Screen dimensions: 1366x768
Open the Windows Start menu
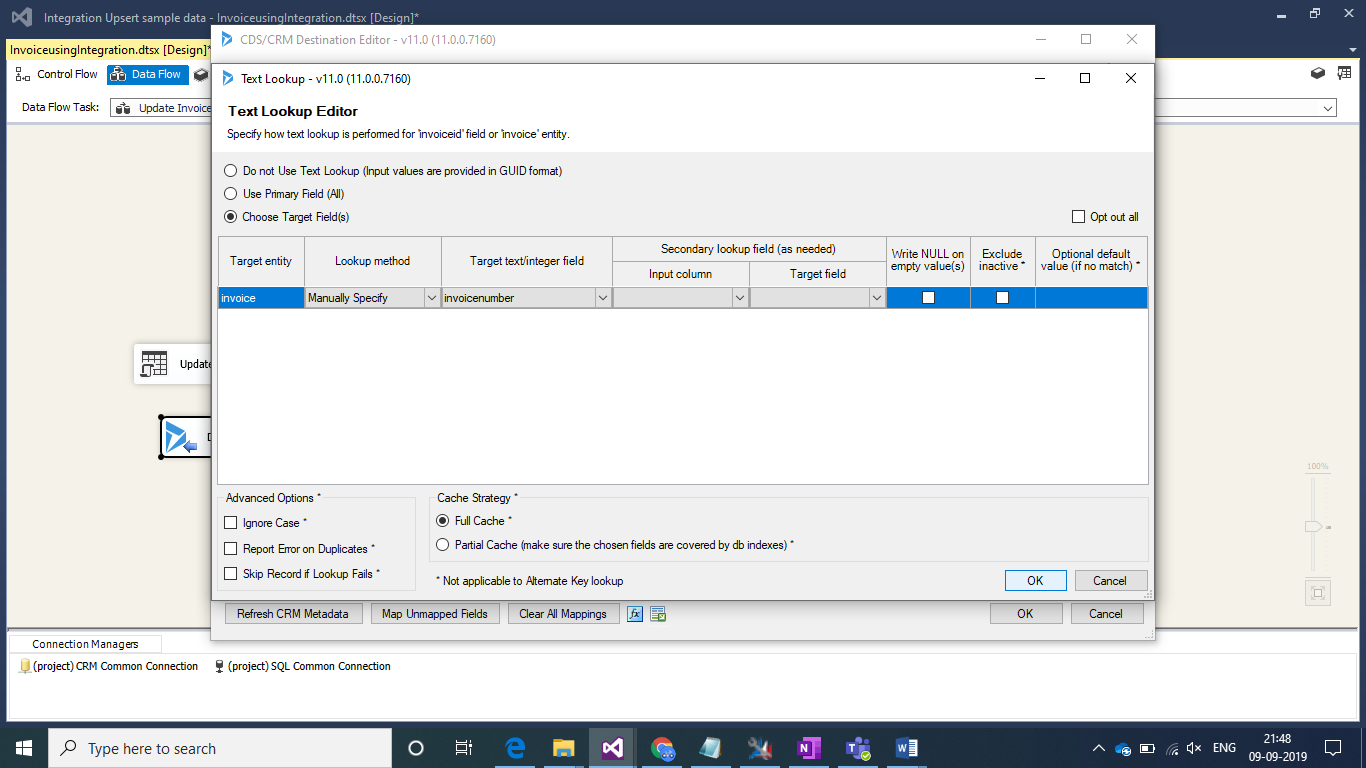click(24, 748)
